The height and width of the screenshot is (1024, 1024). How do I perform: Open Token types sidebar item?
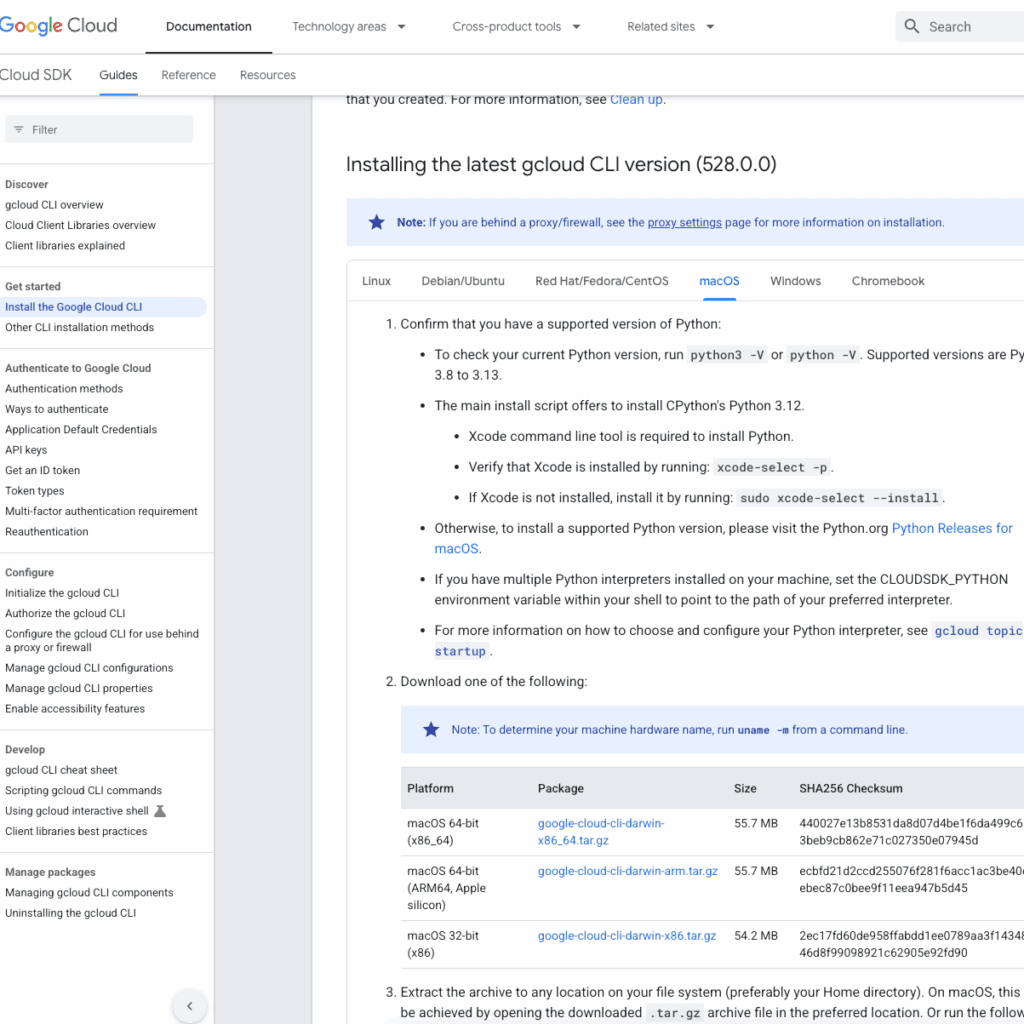[x=35, y=490]
